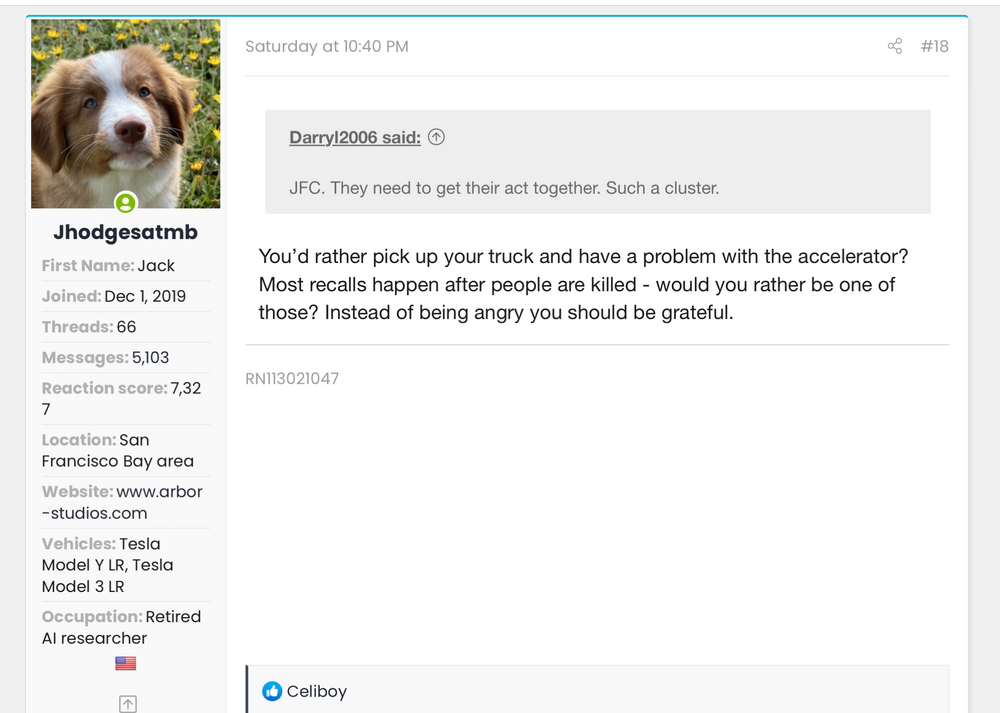Click the Saturday at 10:40 PM timestamp
The height and width of the screenshot is (713, 1000).
(327, 46)
